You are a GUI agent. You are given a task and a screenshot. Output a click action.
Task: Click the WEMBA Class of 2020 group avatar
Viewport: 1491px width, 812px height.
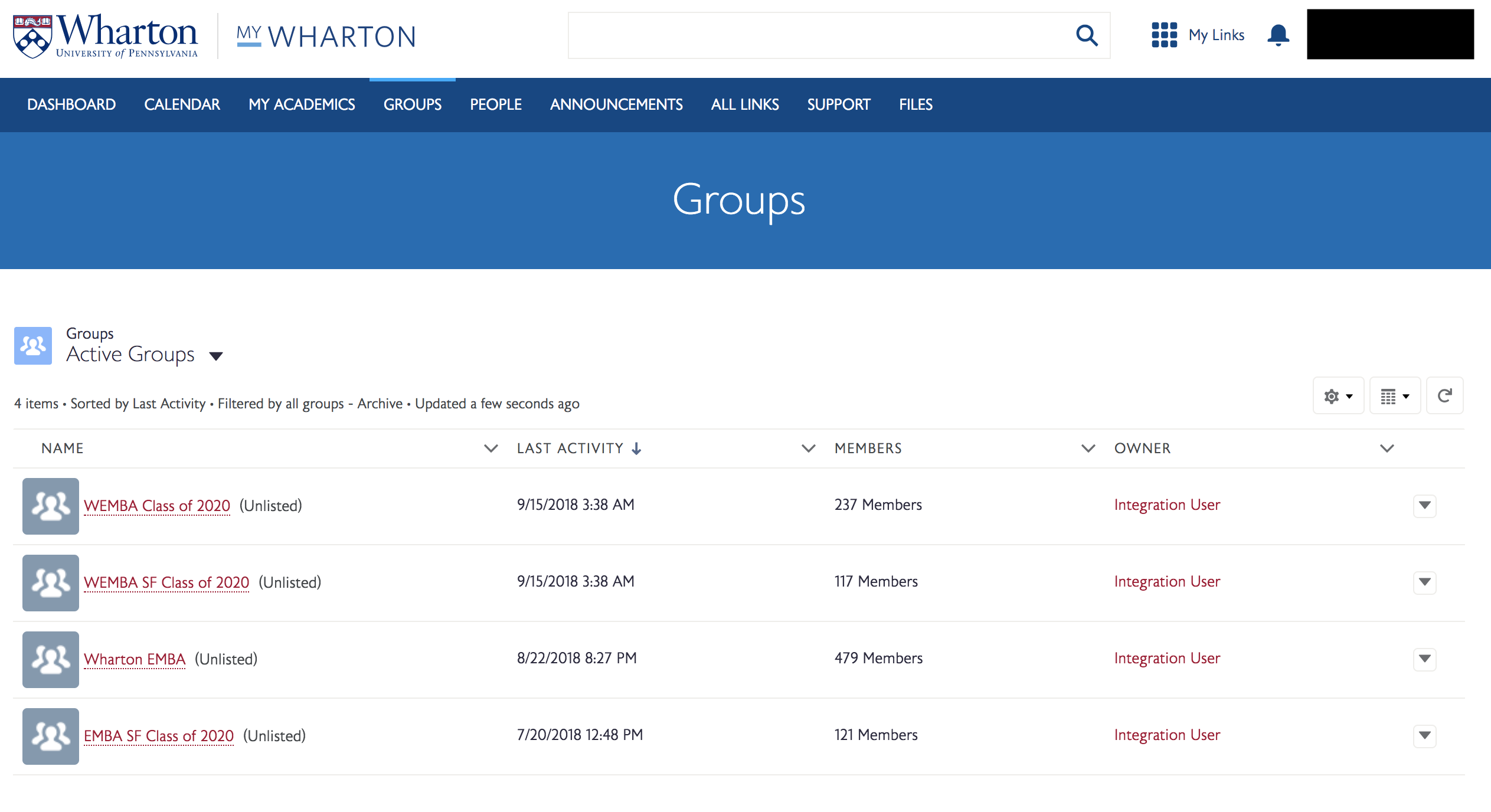pos(51,506)
